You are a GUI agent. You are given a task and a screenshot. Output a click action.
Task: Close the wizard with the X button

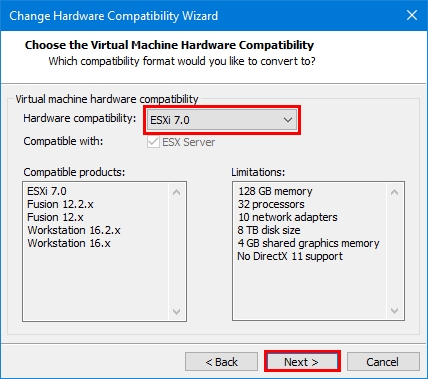pos(412,15)
